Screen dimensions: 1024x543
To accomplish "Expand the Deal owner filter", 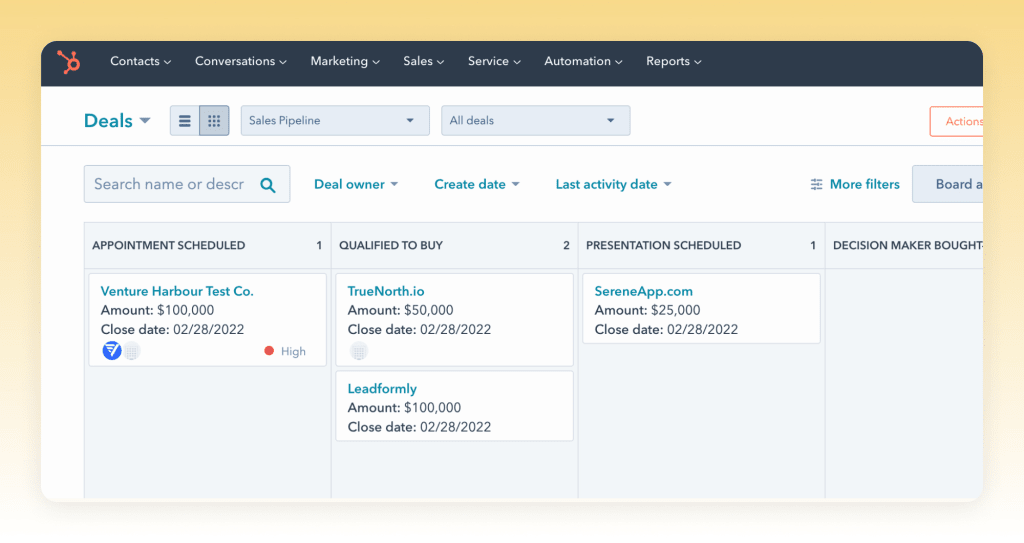I will [356, 185].
